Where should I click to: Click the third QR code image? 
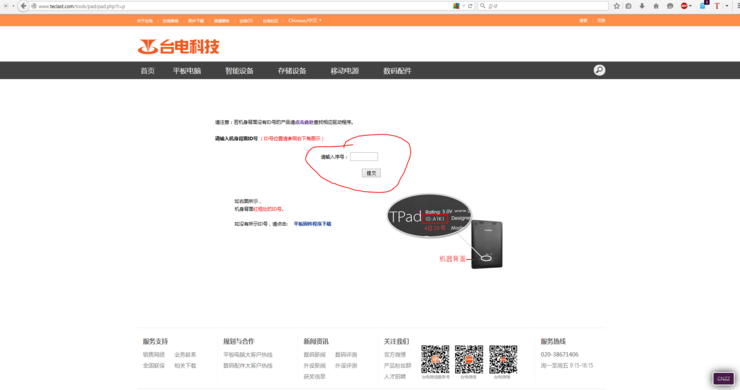[503, 359]
